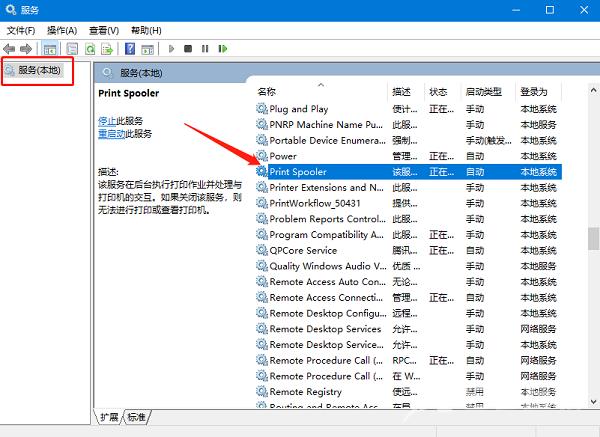
Task: Click the gear icon of Plug and Play
Action: (x=262, y=109)
